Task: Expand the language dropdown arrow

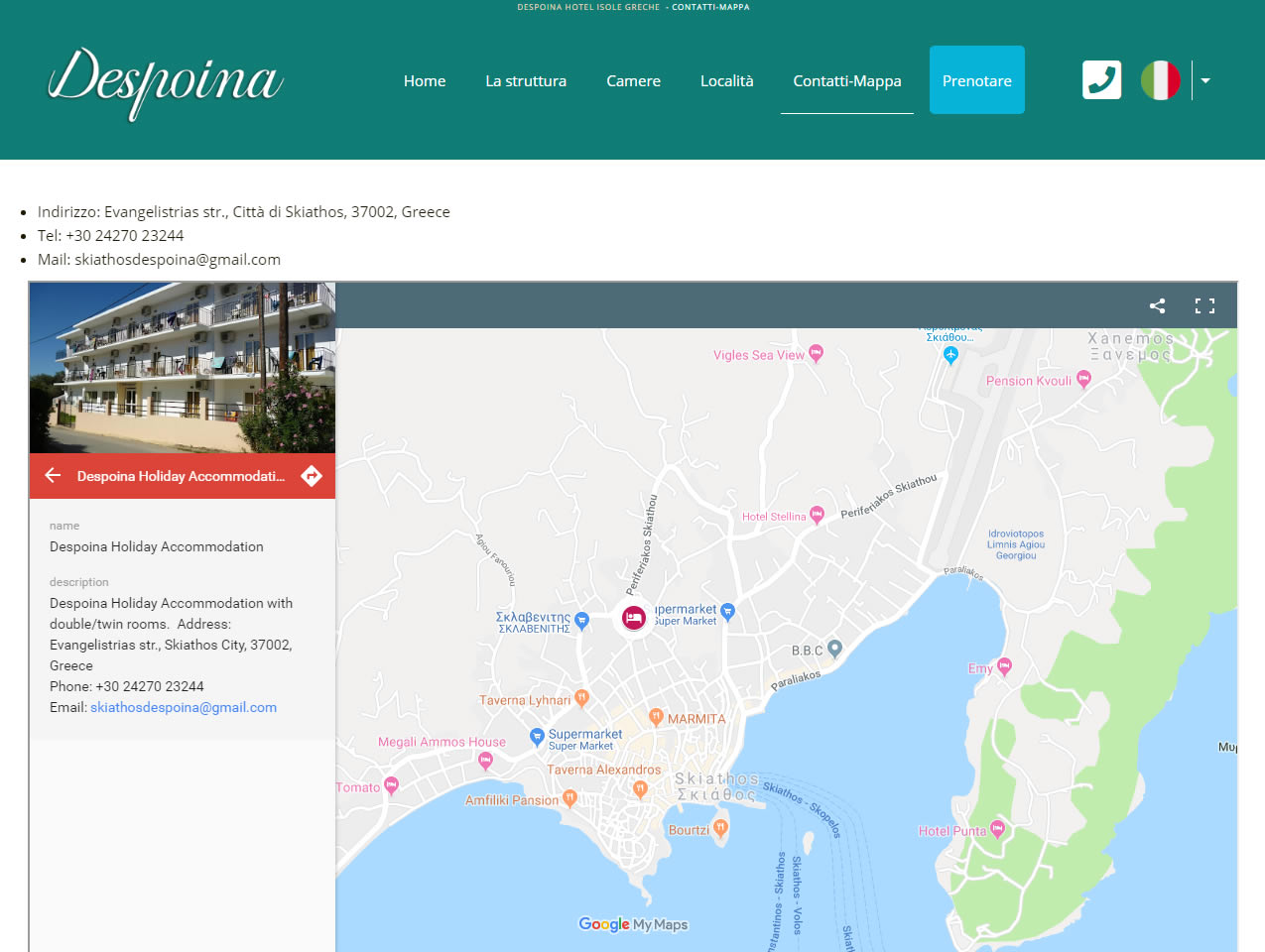Action: [x=1205, y=81]
